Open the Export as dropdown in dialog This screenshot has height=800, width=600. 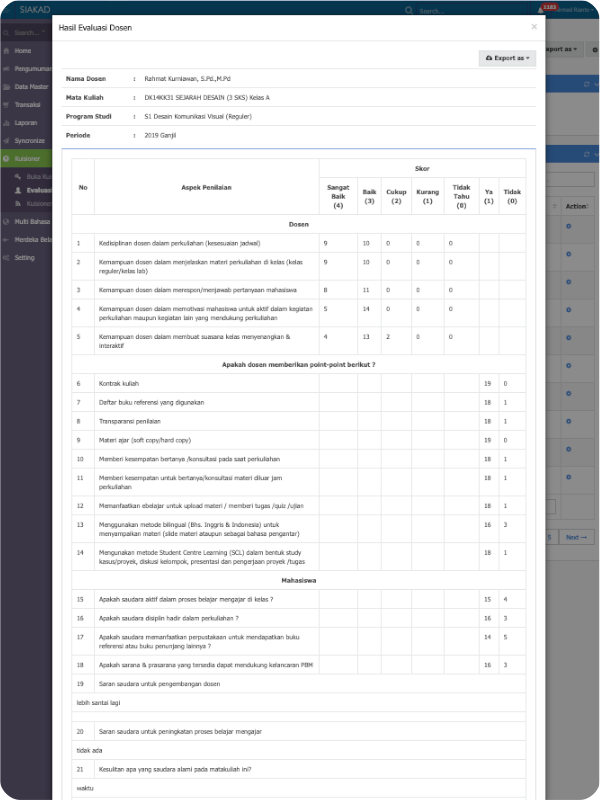point(507,58)
